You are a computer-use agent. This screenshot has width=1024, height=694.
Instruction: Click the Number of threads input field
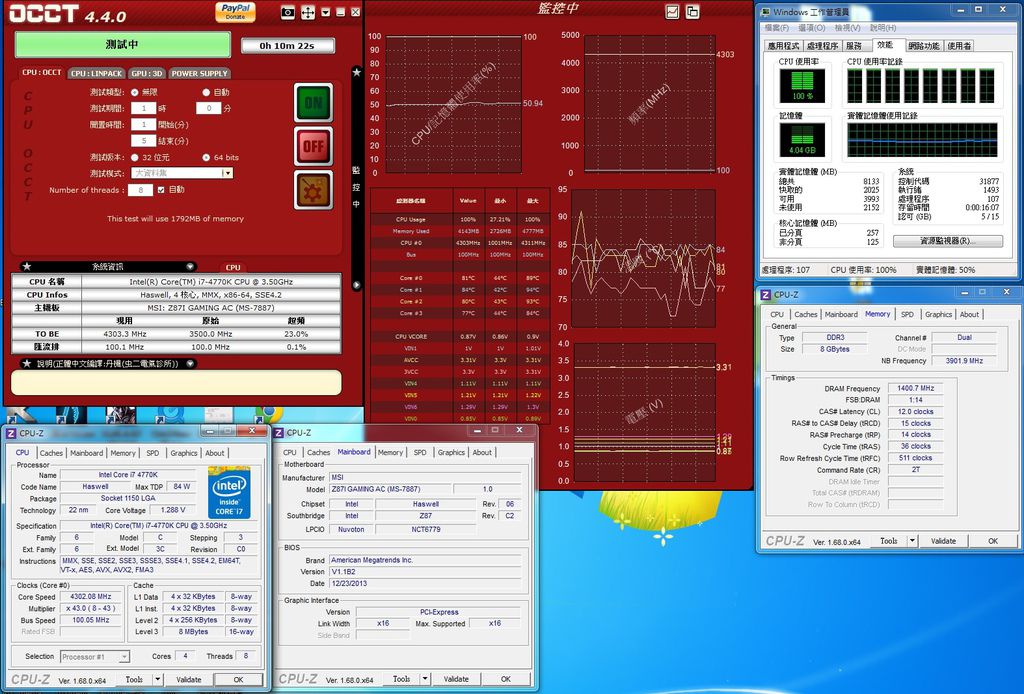pos(140,190)
